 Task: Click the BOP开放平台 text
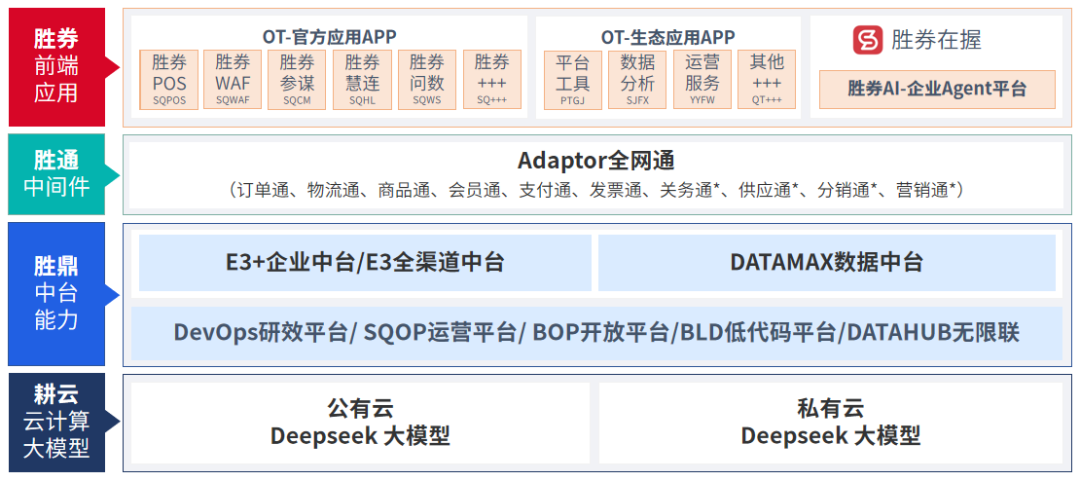601,333
